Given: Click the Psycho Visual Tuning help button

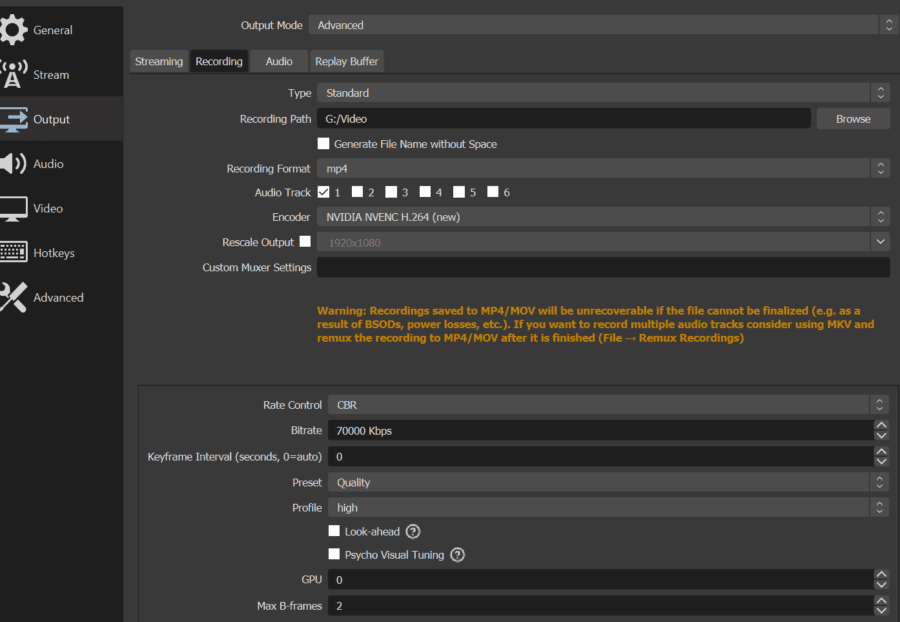Looking at the screenshot, I should tap(457, 555).
